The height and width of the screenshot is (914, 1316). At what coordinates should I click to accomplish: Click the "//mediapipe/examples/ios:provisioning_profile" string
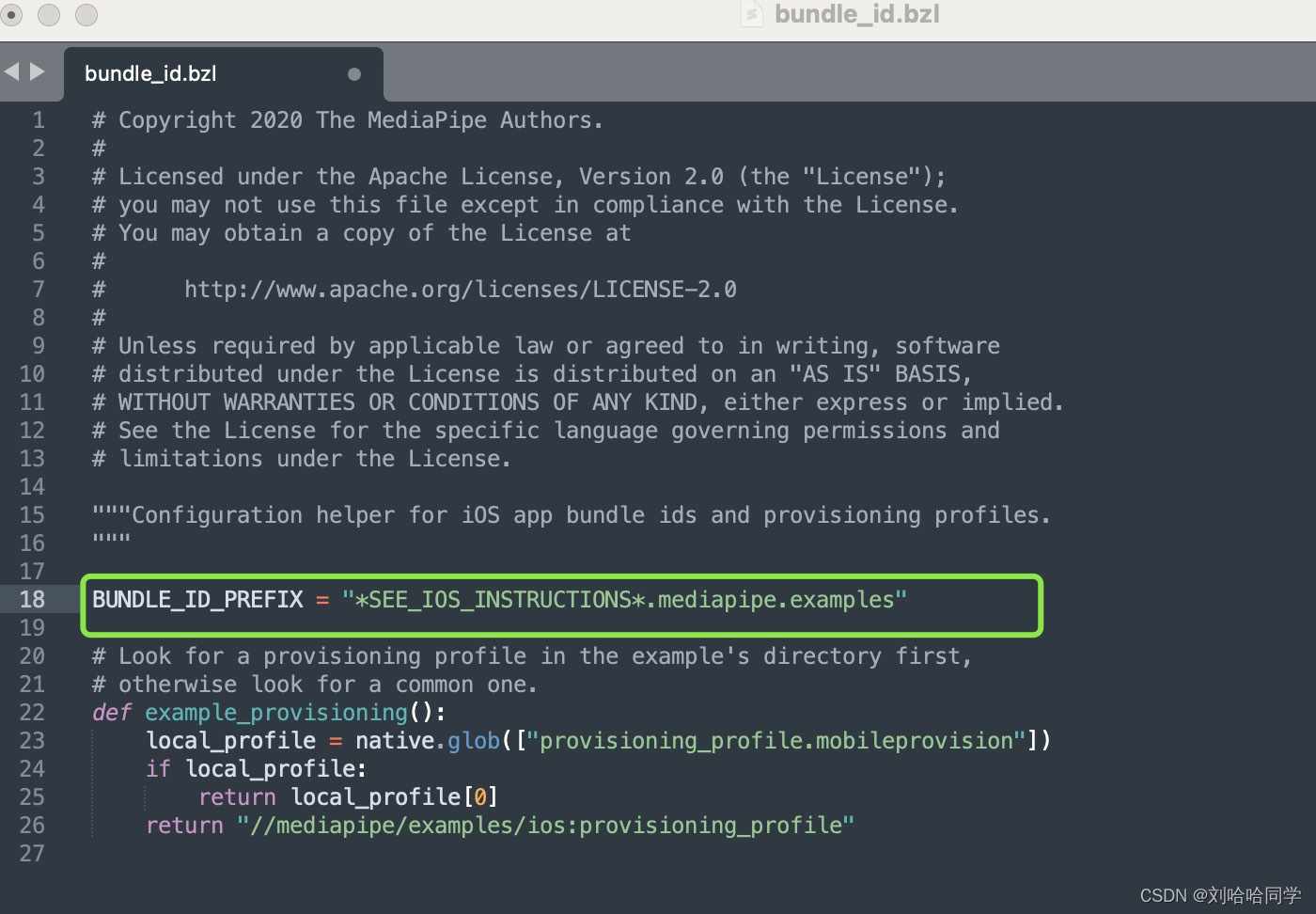point(545,826)
